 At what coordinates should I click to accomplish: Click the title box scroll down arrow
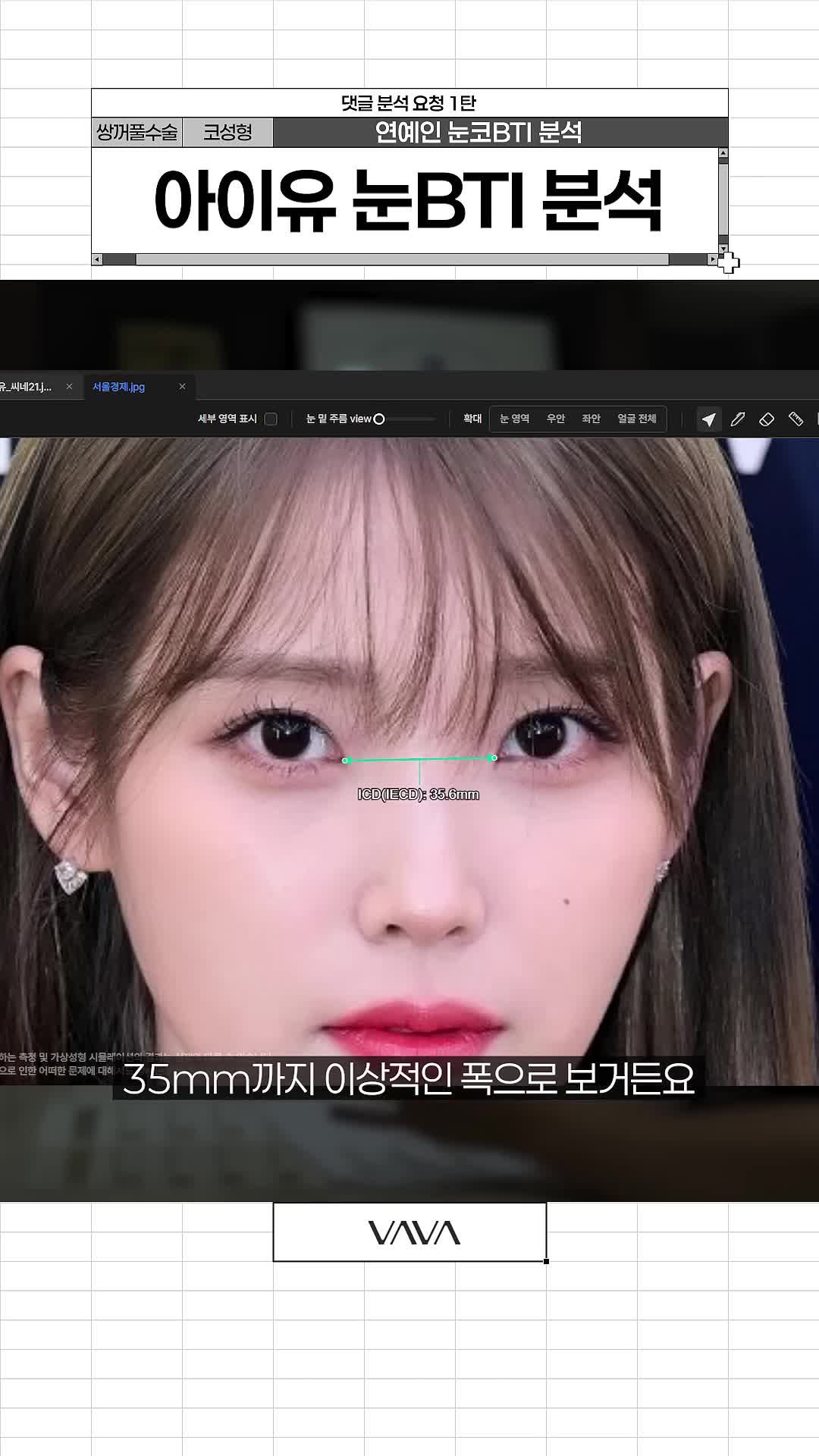[x=723, y=248]
